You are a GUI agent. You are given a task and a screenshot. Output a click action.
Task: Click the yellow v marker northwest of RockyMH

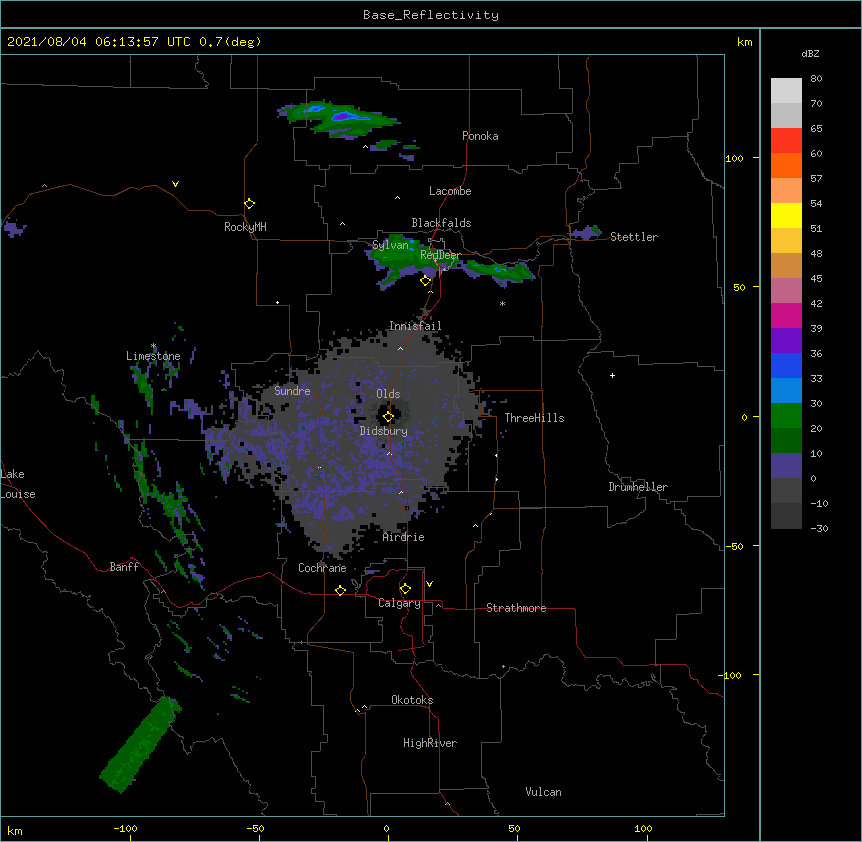(175, 184)
